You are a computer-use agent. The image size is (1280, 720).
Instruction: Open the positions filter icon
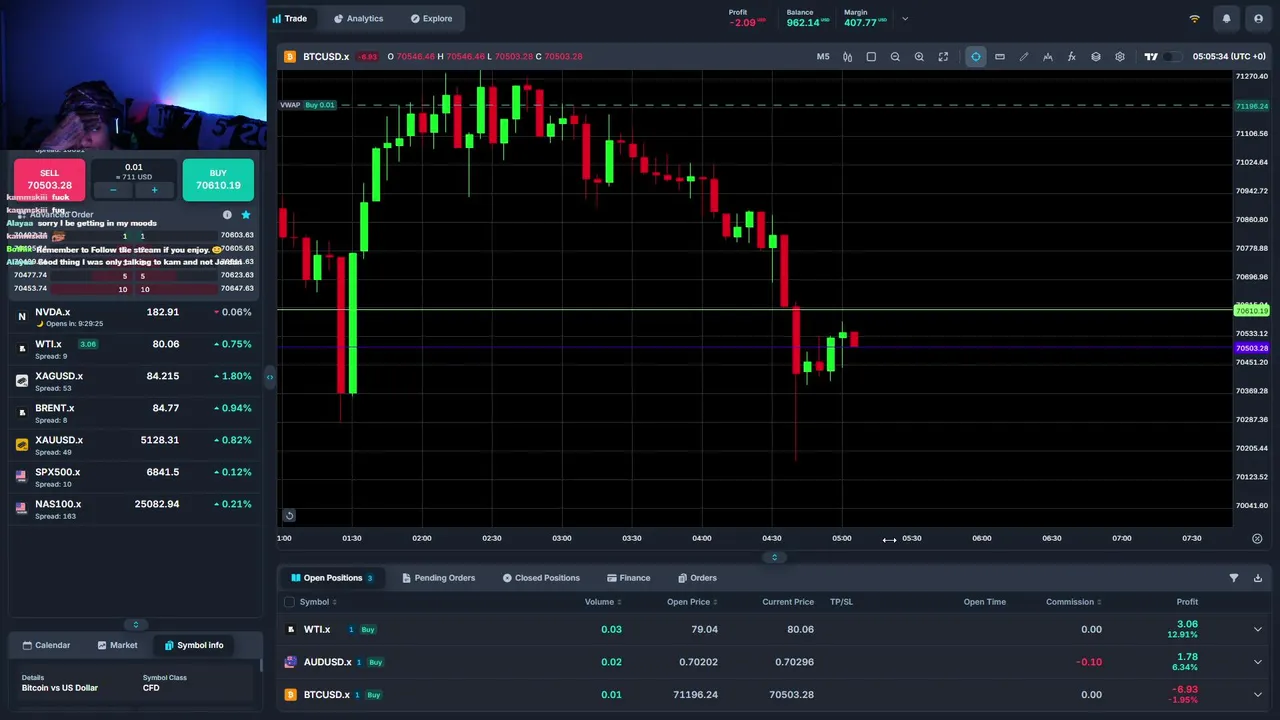click(1233, 578)
